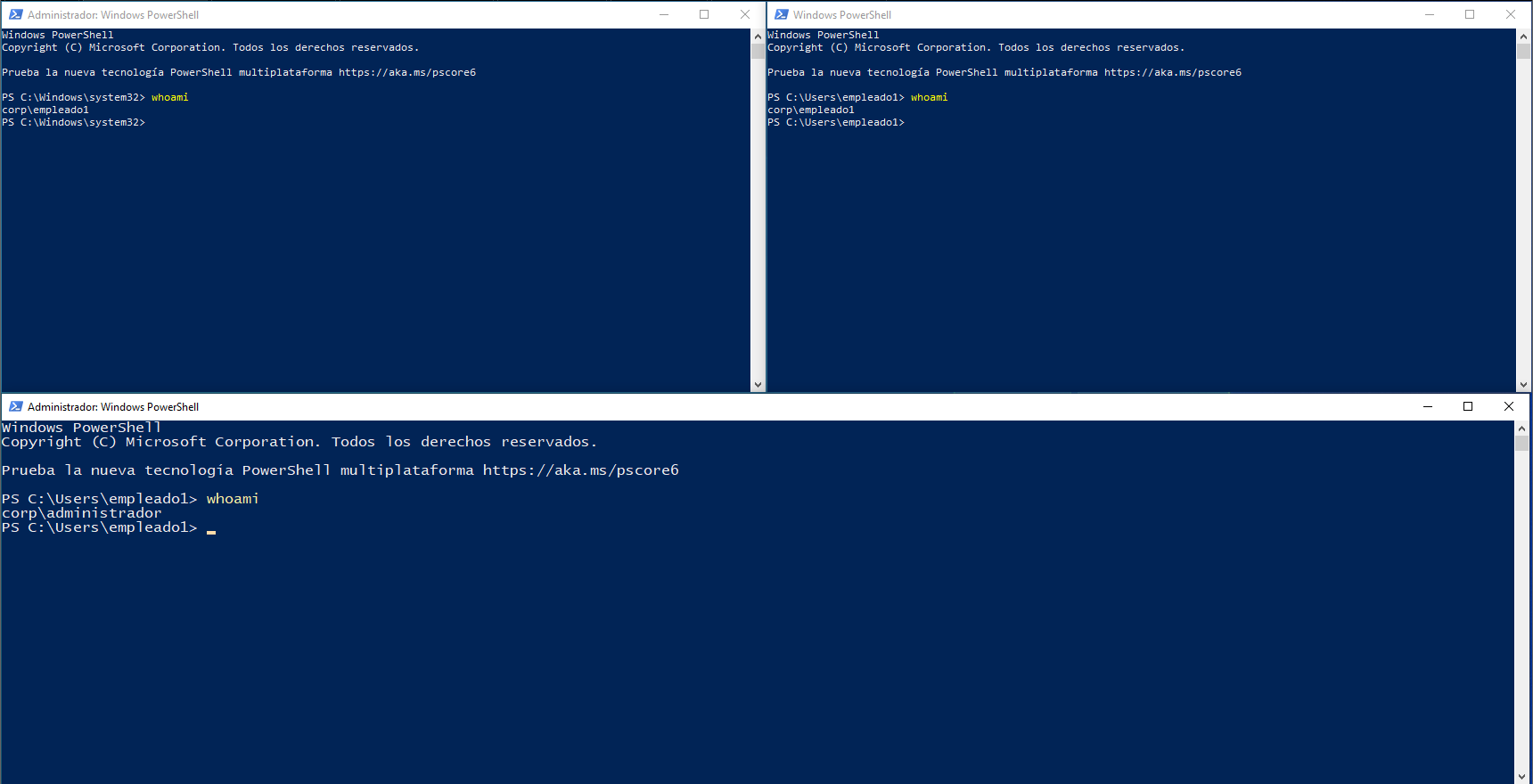Click scroll-up arrow in top-right PowerShell window
The height and width of the screenshot is (784, 1533).
click(x=1524, y=37)
